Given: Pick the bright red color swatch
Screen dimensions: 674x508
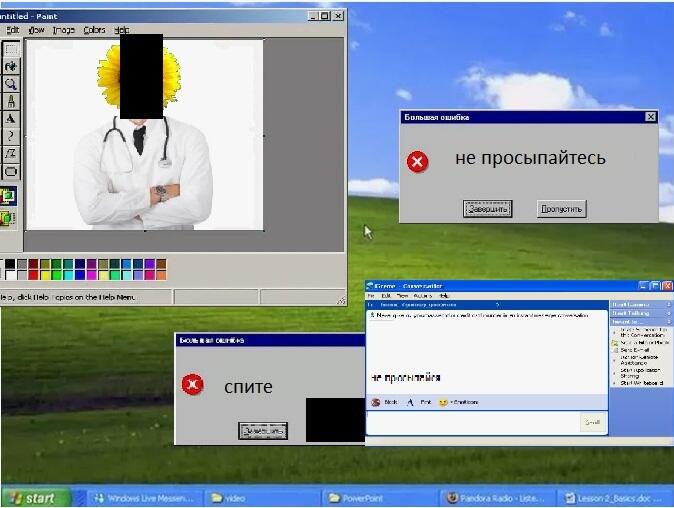Looking at the screenshot, I should pyautogui.click(x=33, y=275).
